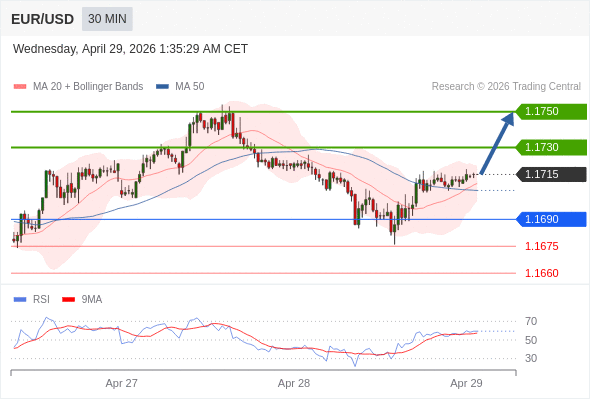Screen dimensions: 590x400
Task: Select the 1.1715 current price tag
Action: [x=551, y=174]
